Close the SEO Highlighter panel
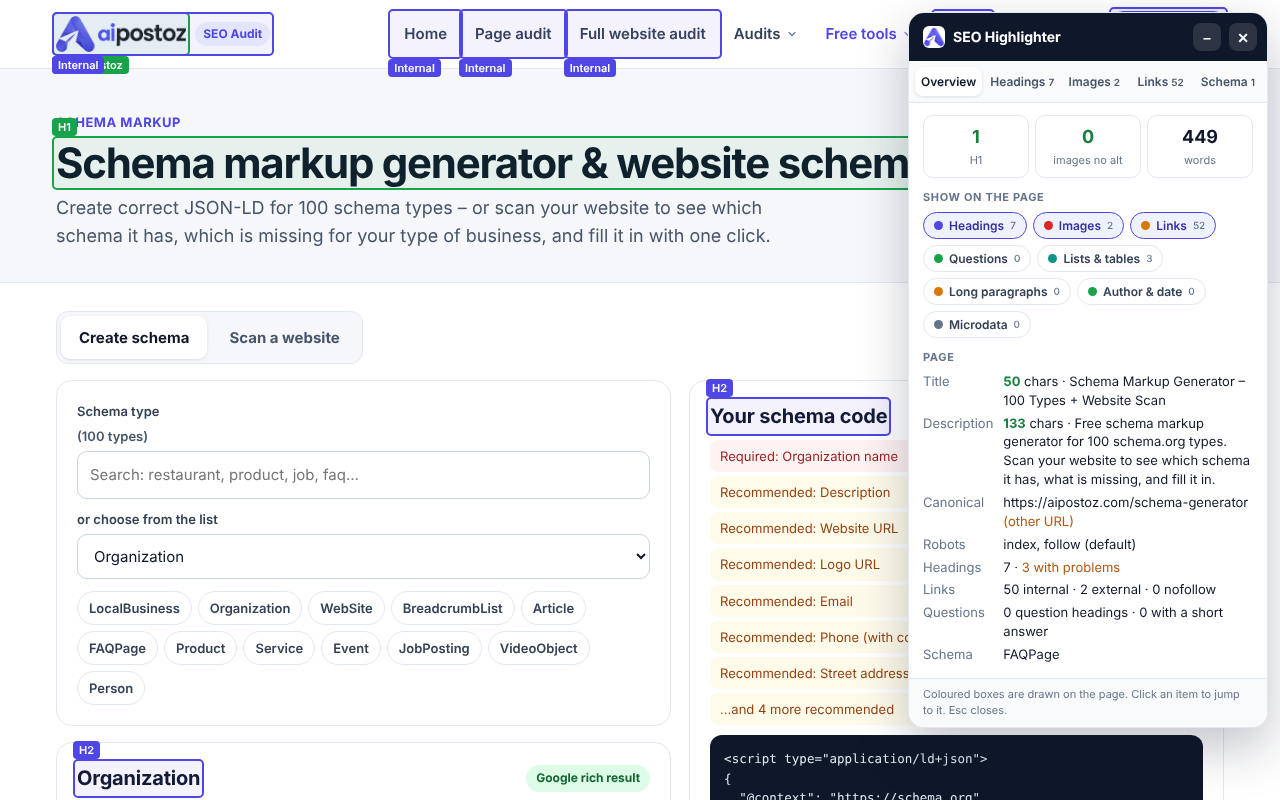The height and width of the screenshot is (800, 1280). (1243, 38)
